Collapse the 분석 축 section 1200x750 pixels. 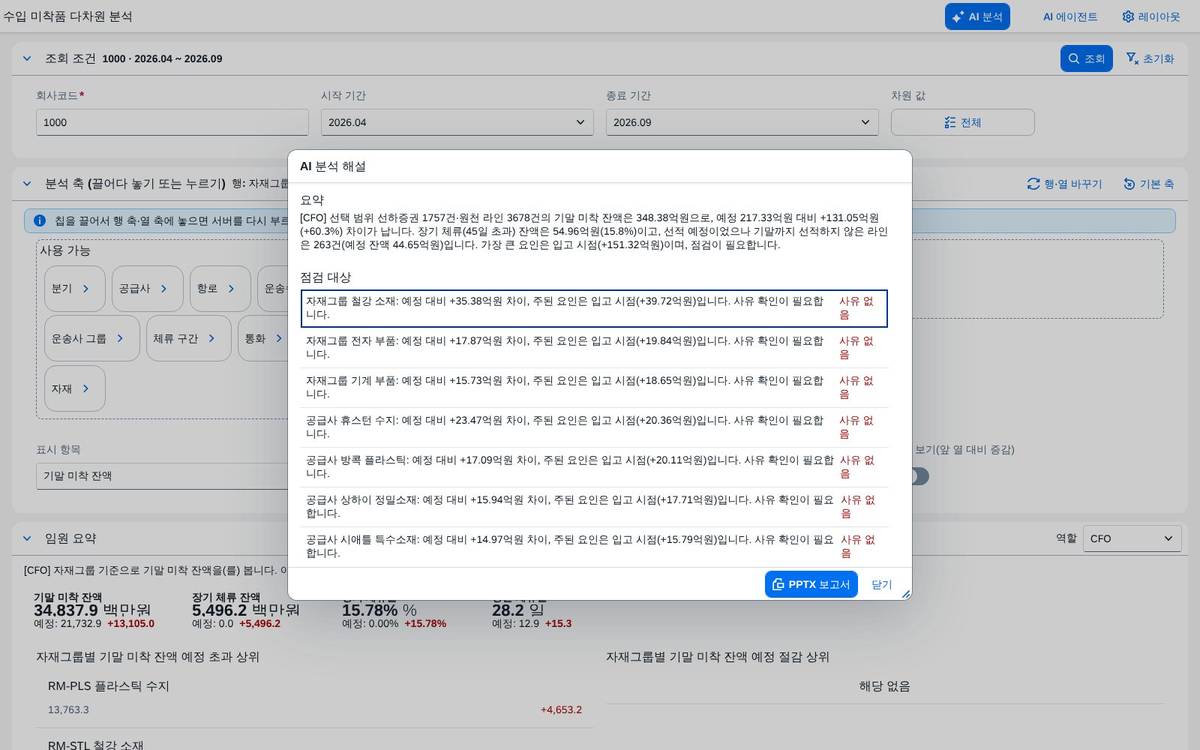click(x=27, y=184)
